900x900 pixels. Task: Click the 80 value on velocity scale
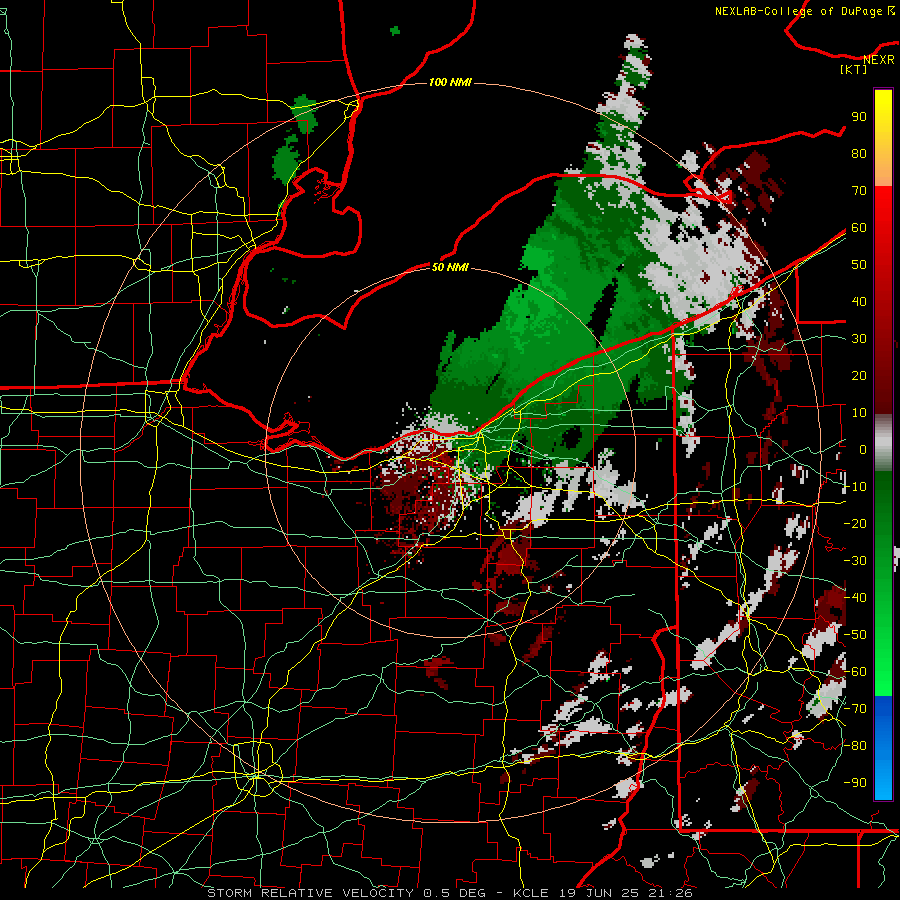pyautogui.click(x=859, y=154)
